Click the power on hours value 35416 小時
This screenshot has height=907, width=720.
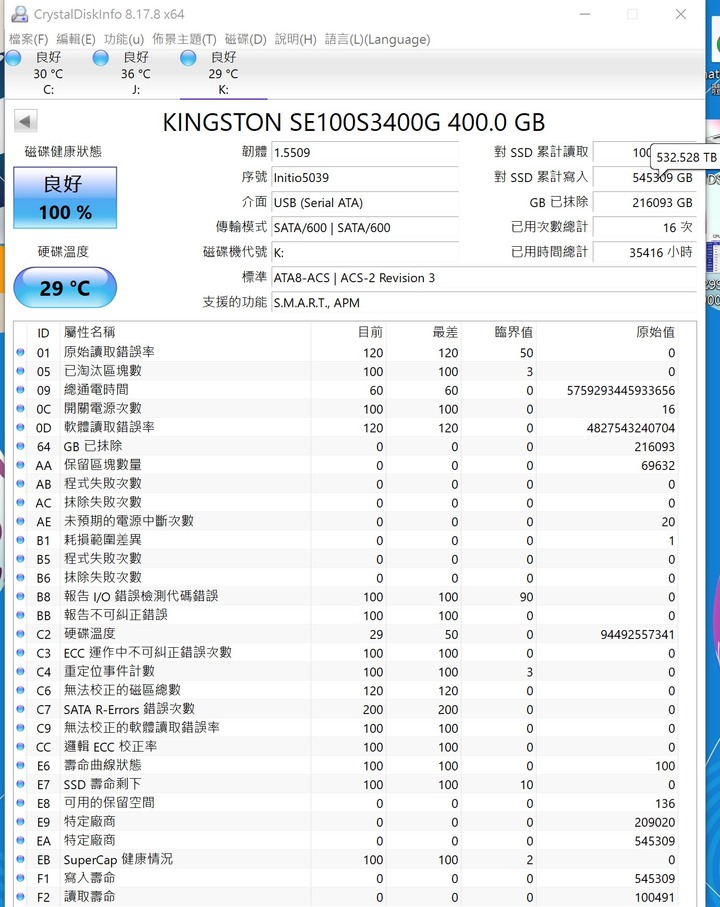point(645,252)
